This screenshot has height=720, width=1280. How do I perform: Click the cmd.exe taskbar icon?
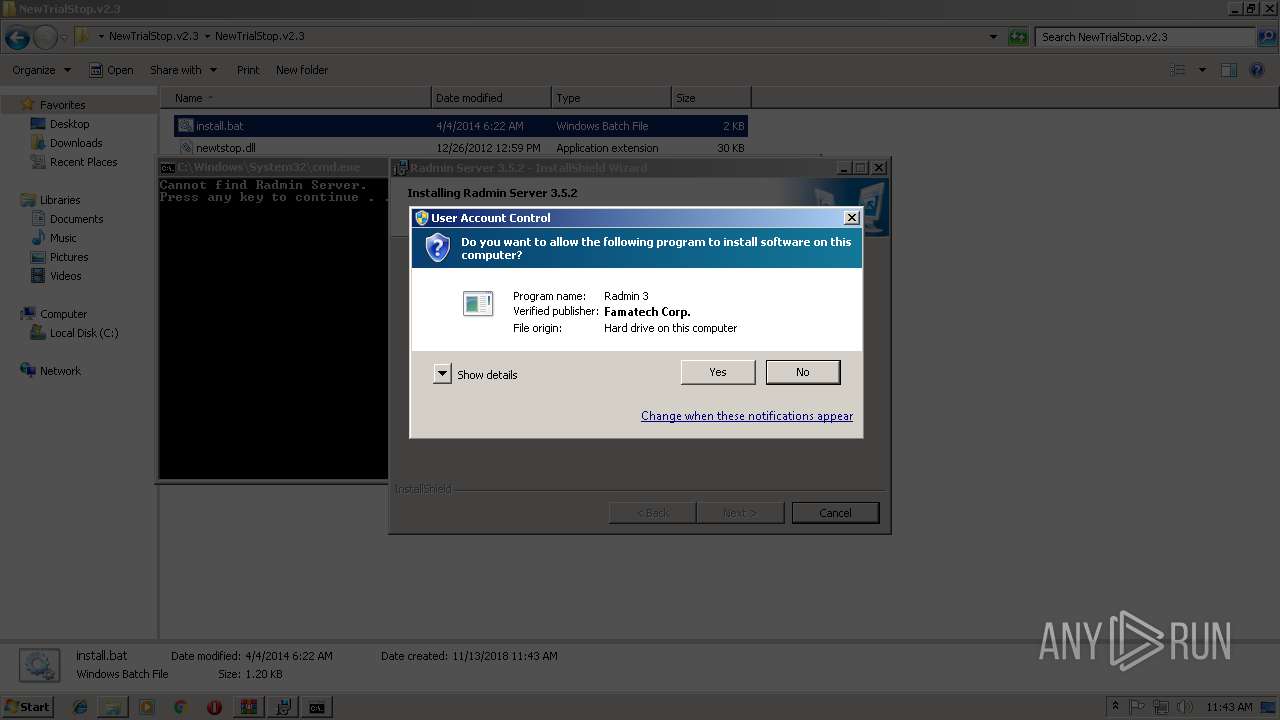tap(316, 707)
